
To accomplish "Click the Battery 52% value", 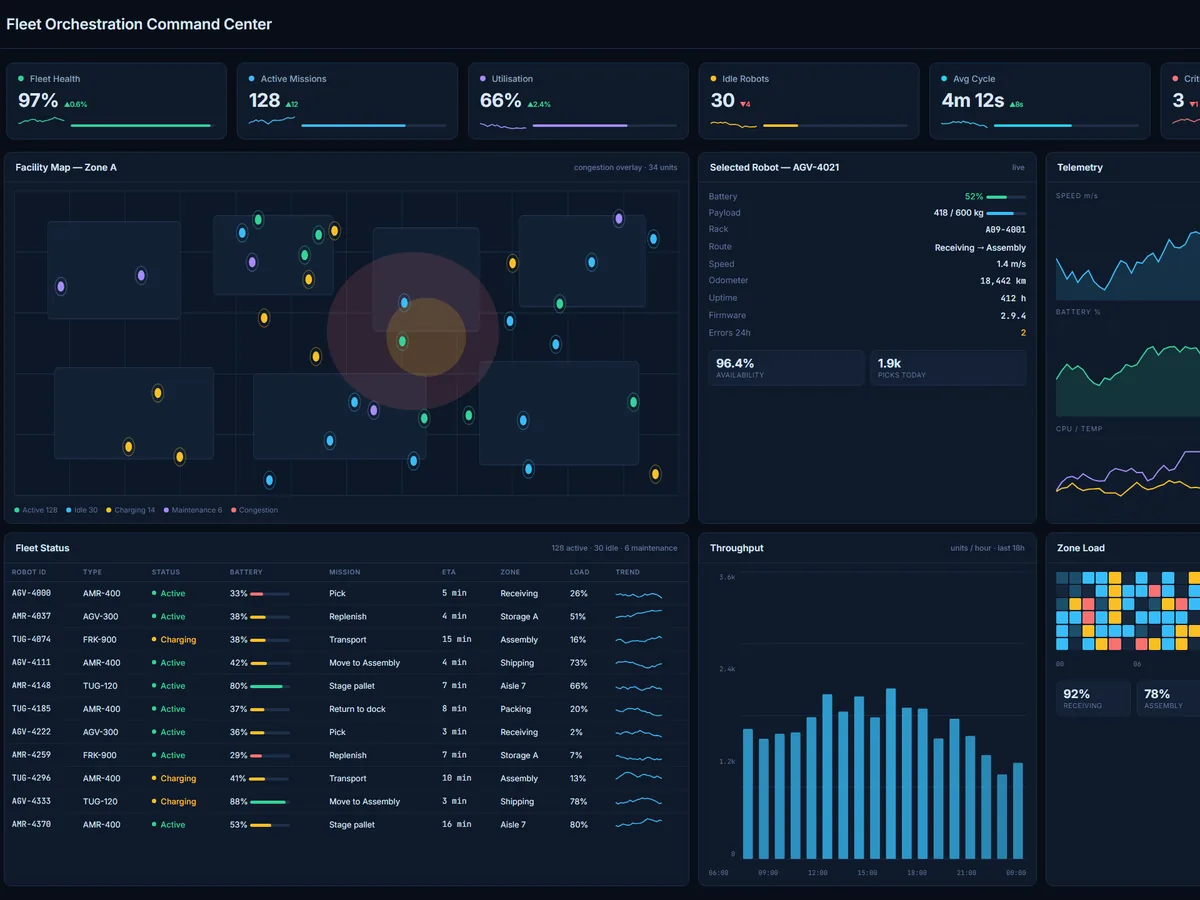I will [x=974, y=197].
